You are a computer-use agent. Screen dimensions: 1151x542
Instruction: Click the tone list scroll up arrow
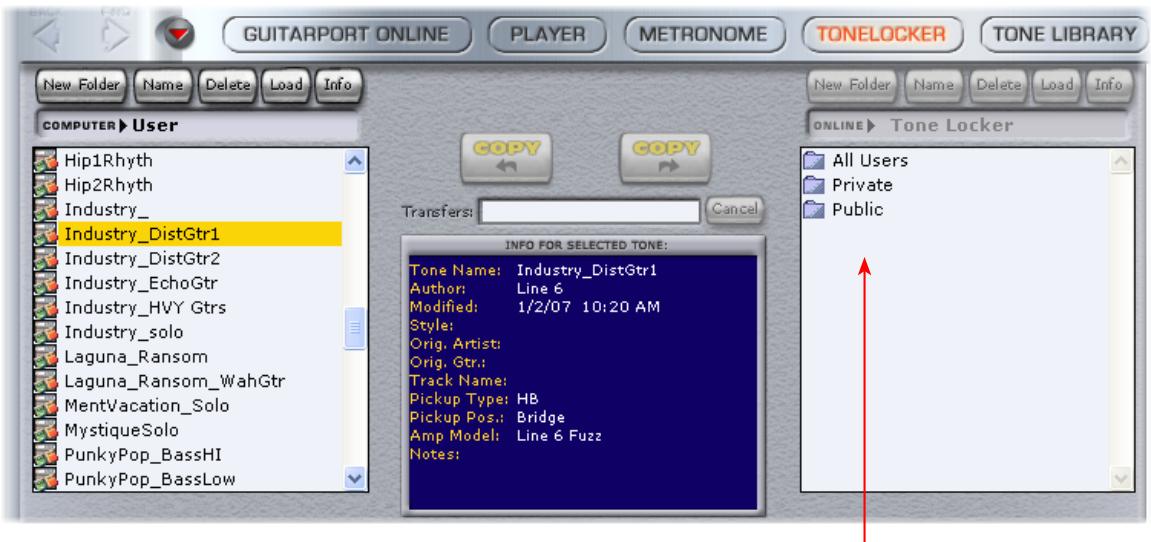click(x=355, y=161)
